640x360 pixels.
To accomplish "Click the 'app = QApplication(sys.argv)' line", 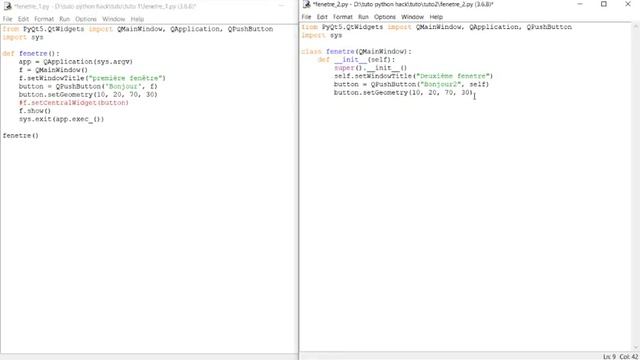I will (x=76, y=62).
